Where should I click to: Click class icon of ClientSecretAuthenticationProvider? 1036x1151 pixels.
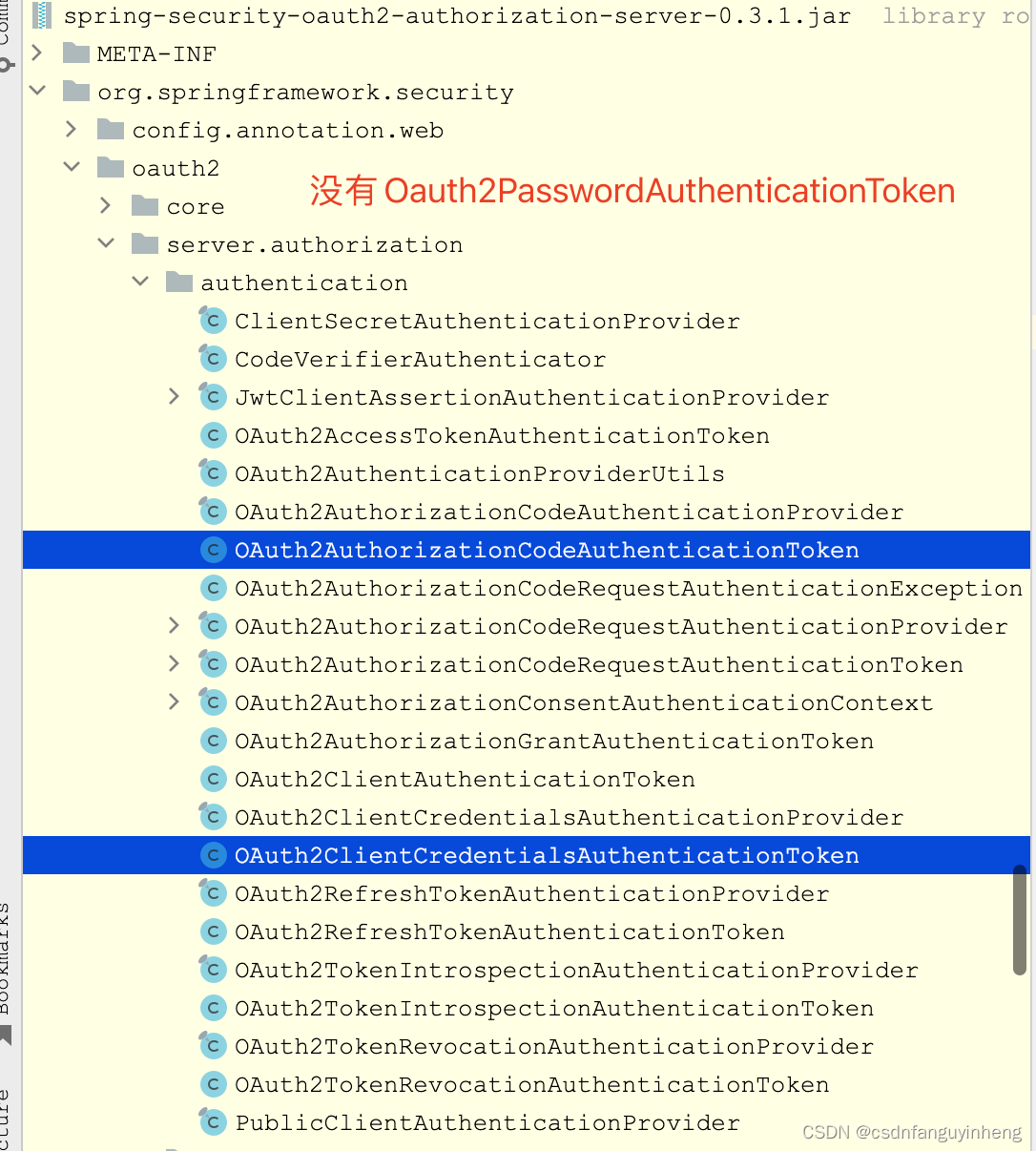click(x=213, y=321)
